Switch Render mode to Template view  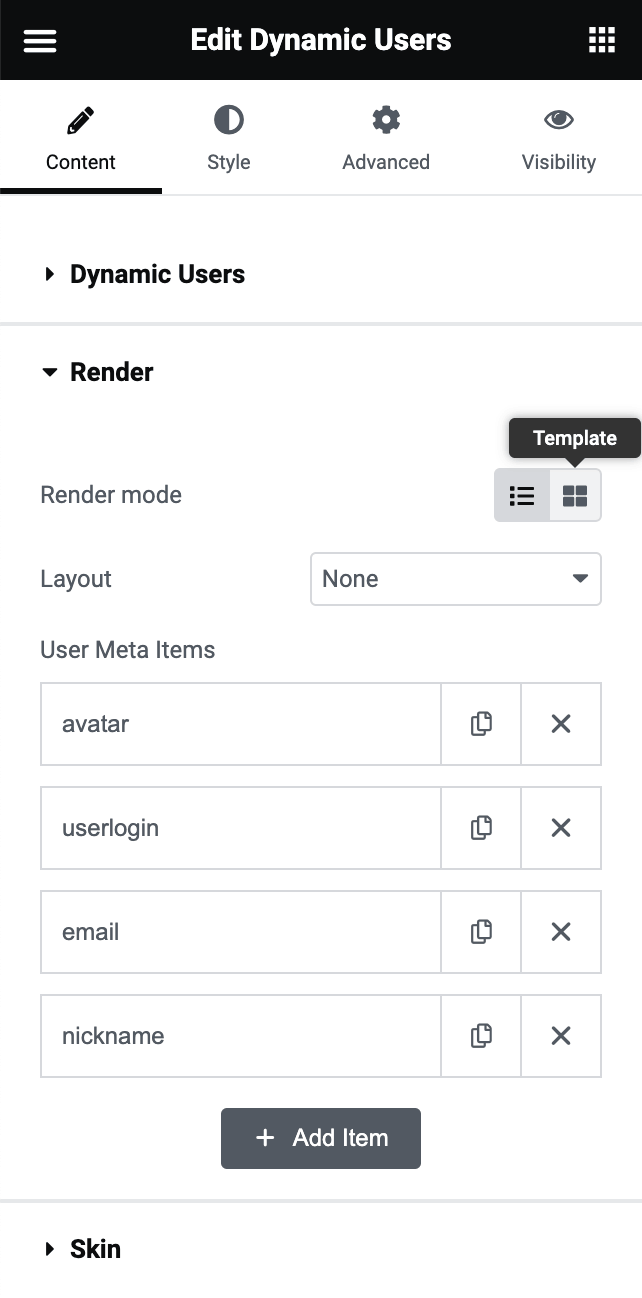(574, 495)
